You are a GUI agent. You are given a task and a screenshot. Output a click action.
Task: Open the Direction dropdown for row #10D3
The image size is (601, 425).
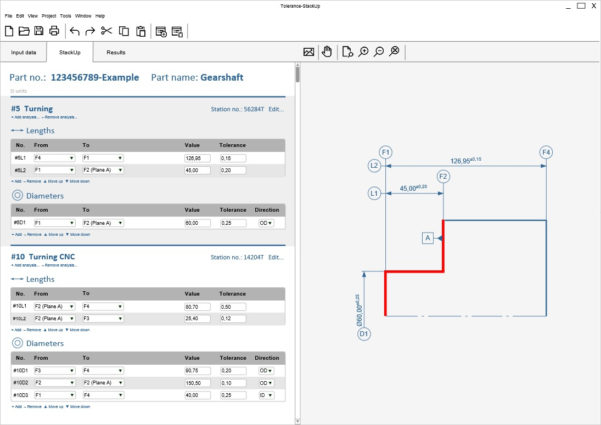coord(267,394)
